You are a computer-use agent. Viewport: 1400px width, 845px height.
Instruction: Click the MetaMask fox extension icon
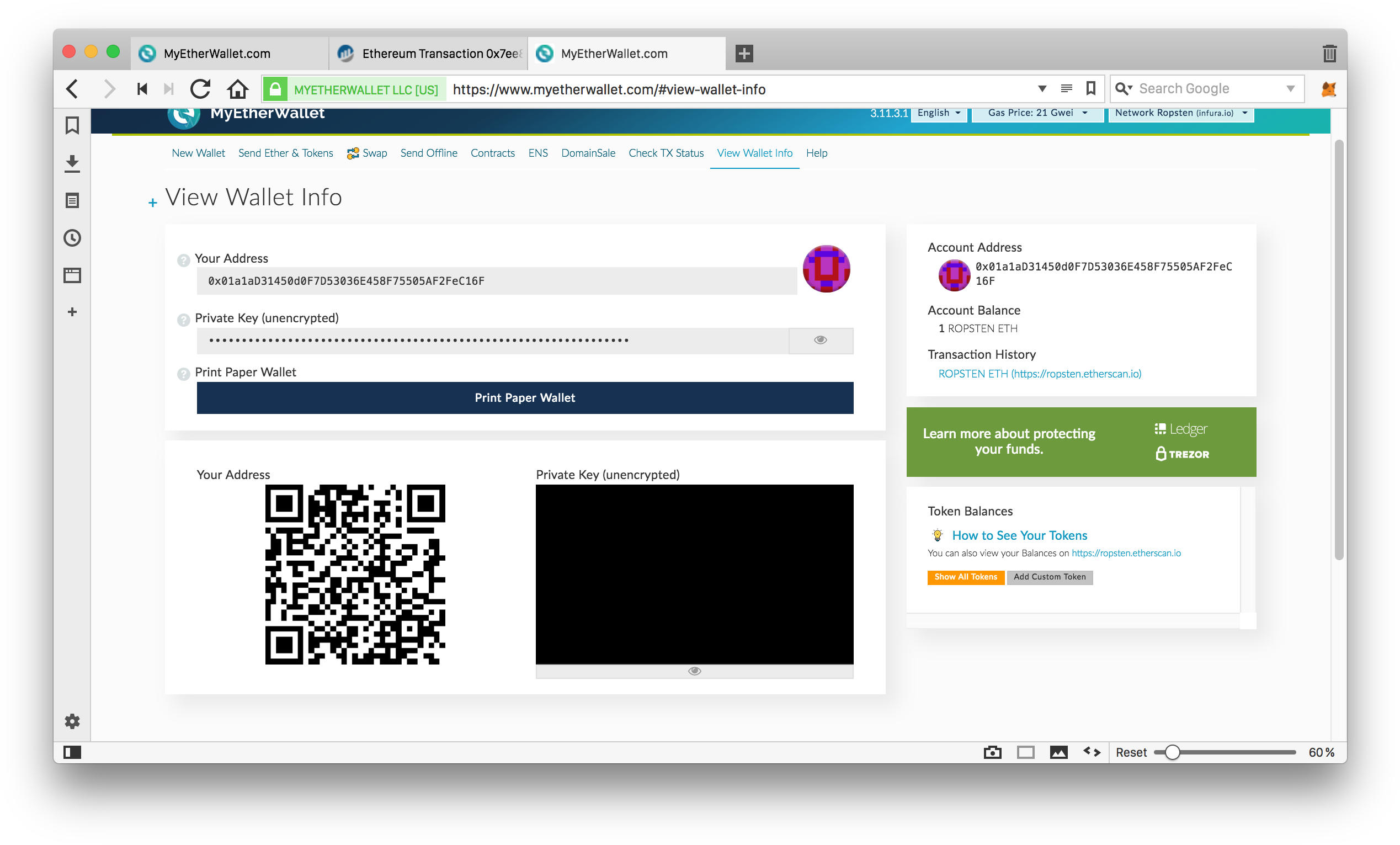(x=1328, y=89)
